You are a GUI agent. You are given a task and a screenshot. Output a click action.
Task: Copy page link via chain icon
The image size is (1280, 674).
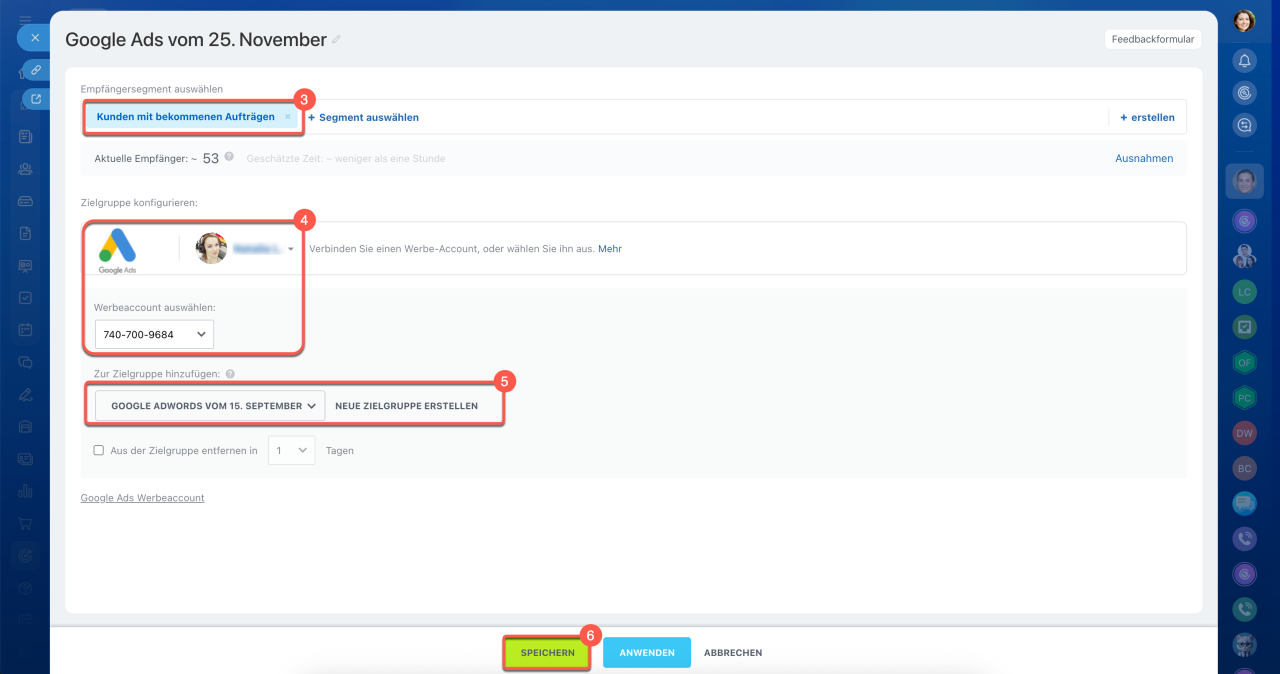pyautogui.click(x=36, y=70)
